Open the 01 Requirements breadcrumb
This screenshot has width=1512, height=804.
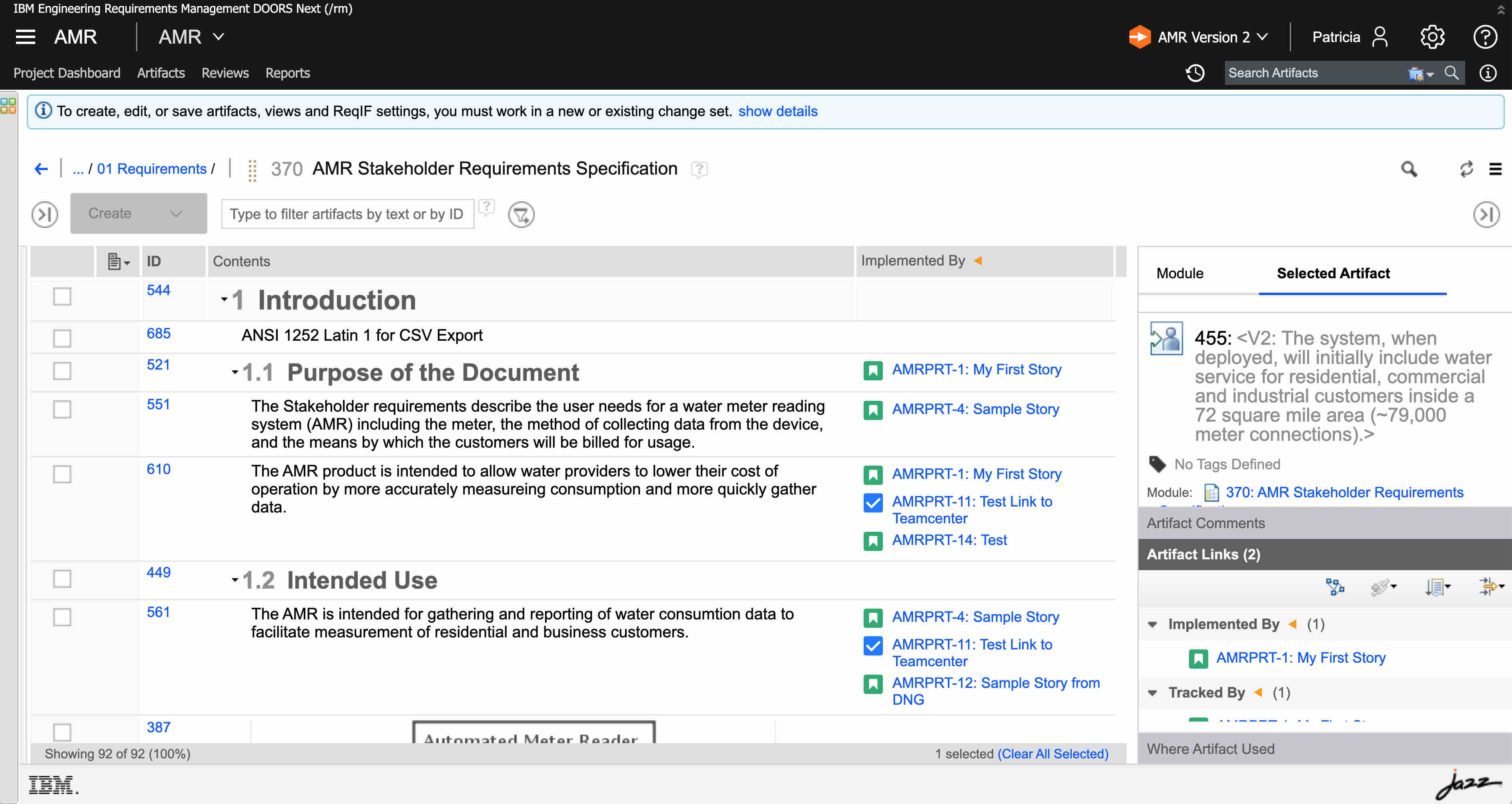tap(151, 169)
